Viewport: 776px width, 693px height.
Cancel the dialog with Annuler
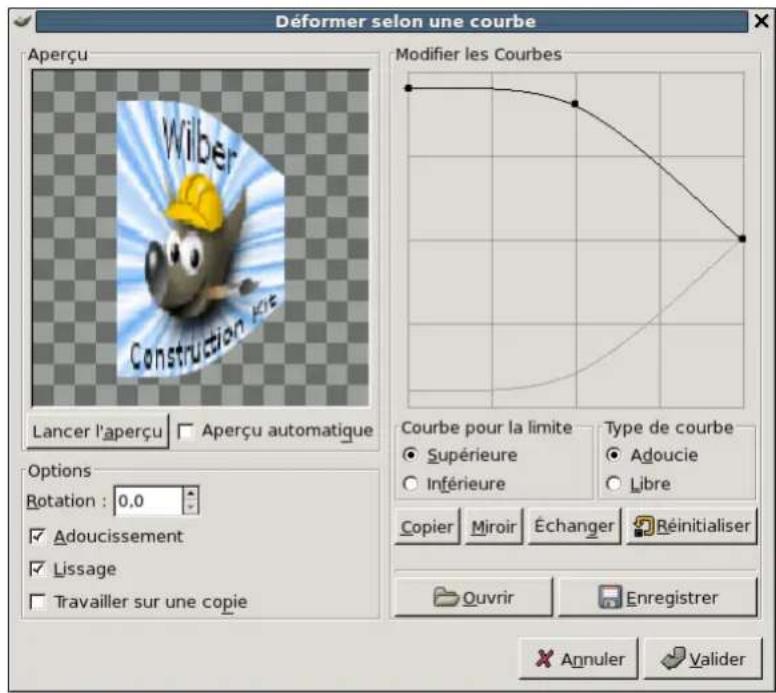pyautogui.click(x=579, y=659)
